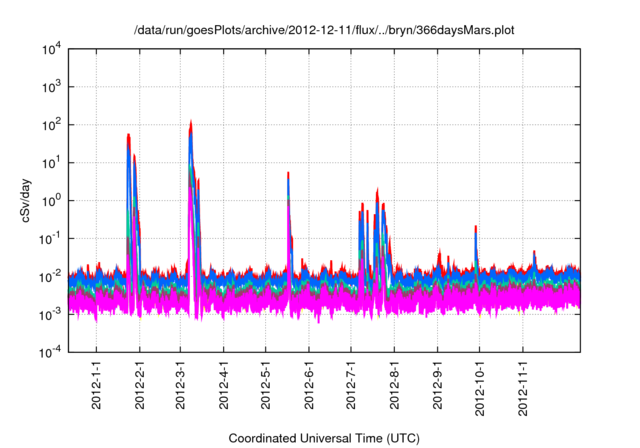This screenshot has height=448, width=640.
Task: Click the tallest red peak in early March
Action: 190,124
